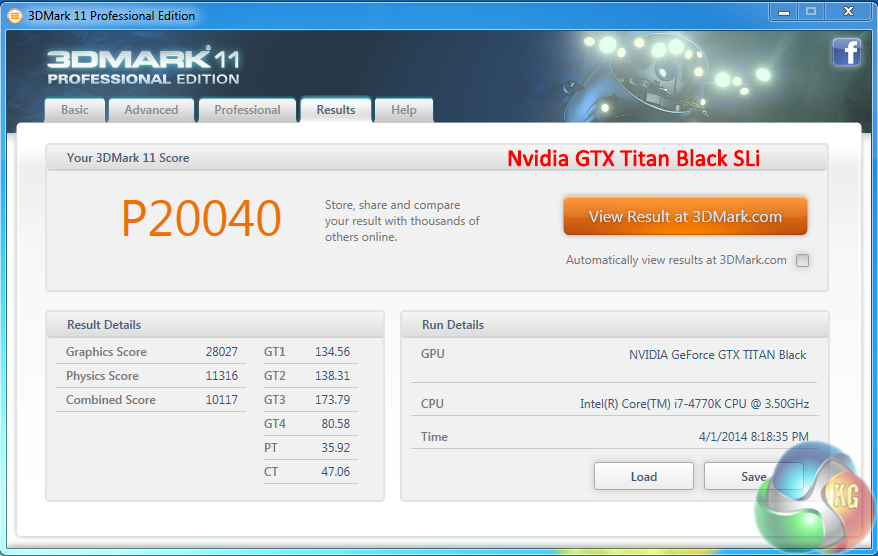Click the CPU name Intel Core i7-4770K

(694, 404)
